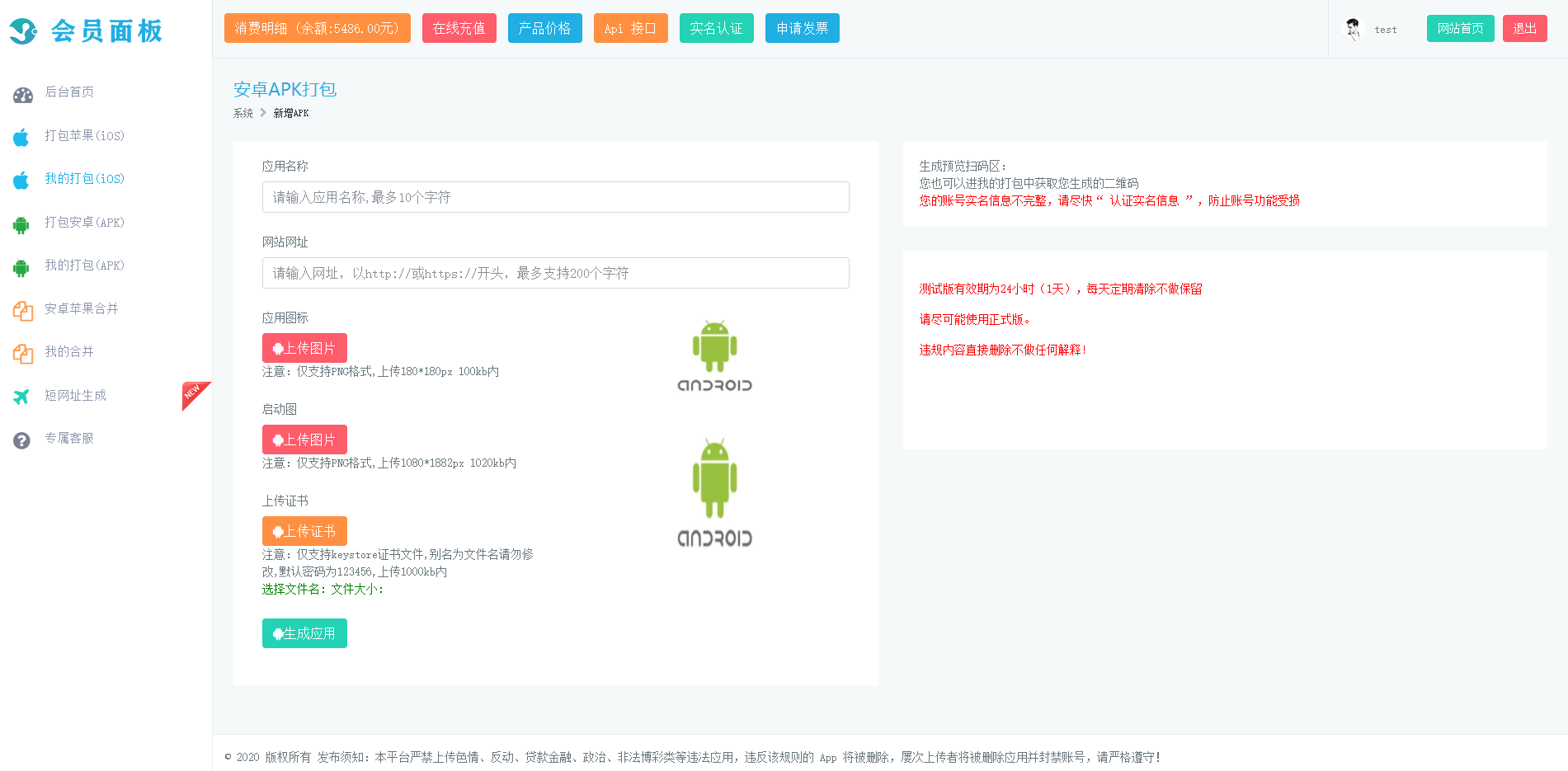This screenshot has height=771, width=1568.
Task: Focus the 应用名称 app name input field
Action: point(555,197)
